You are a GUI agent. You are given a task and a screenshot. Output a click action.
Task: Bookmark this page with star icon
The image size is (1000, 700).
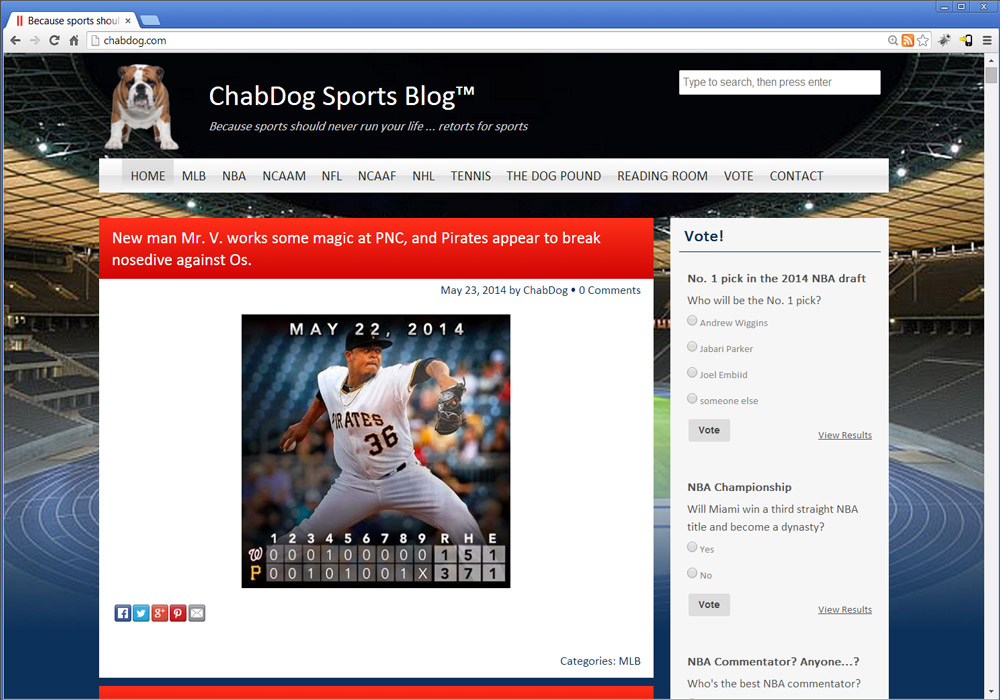tap(922, 40)
